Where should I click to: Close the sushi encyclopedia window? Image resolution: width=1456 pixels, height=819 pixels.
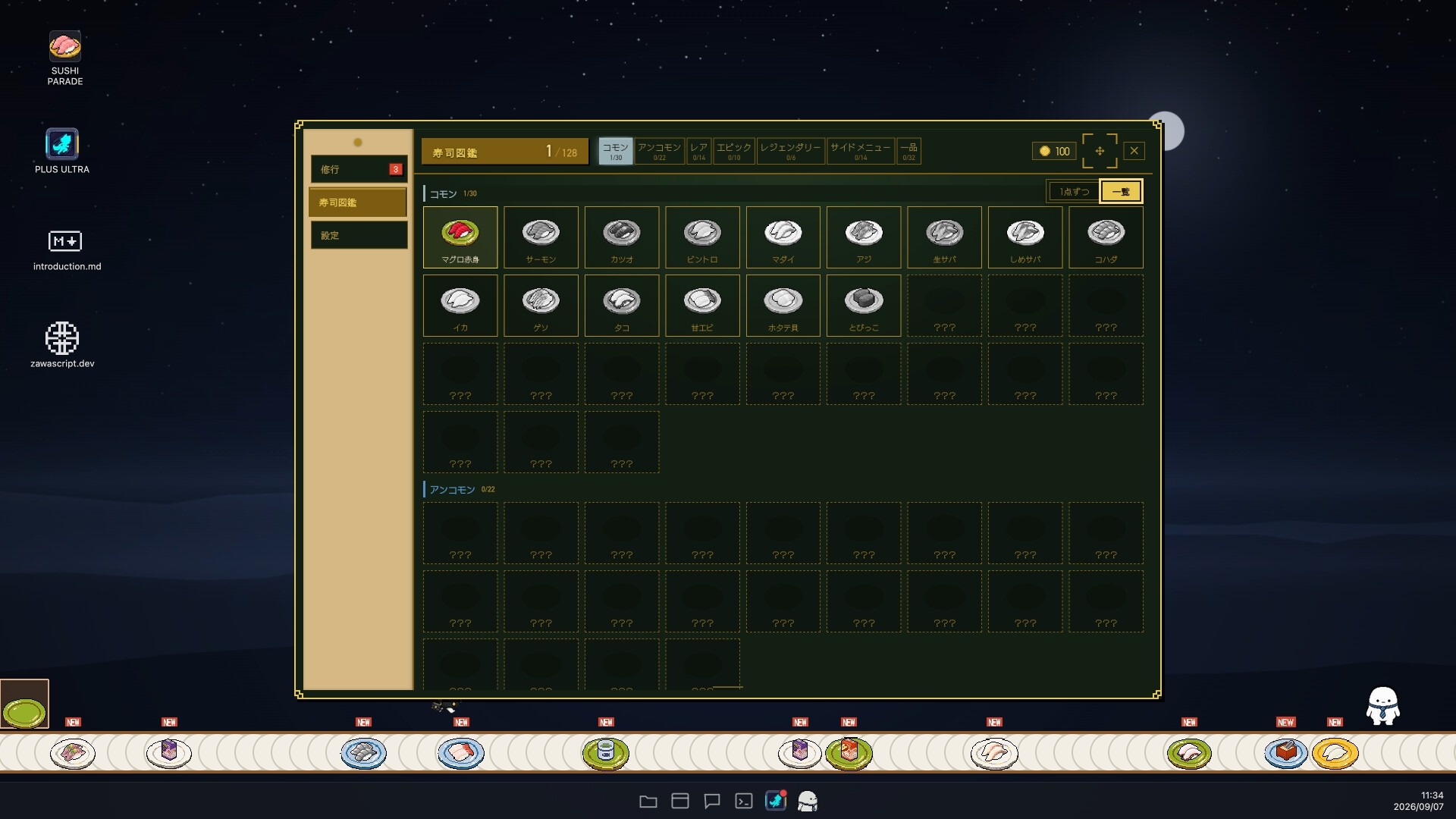point(1134,151)
